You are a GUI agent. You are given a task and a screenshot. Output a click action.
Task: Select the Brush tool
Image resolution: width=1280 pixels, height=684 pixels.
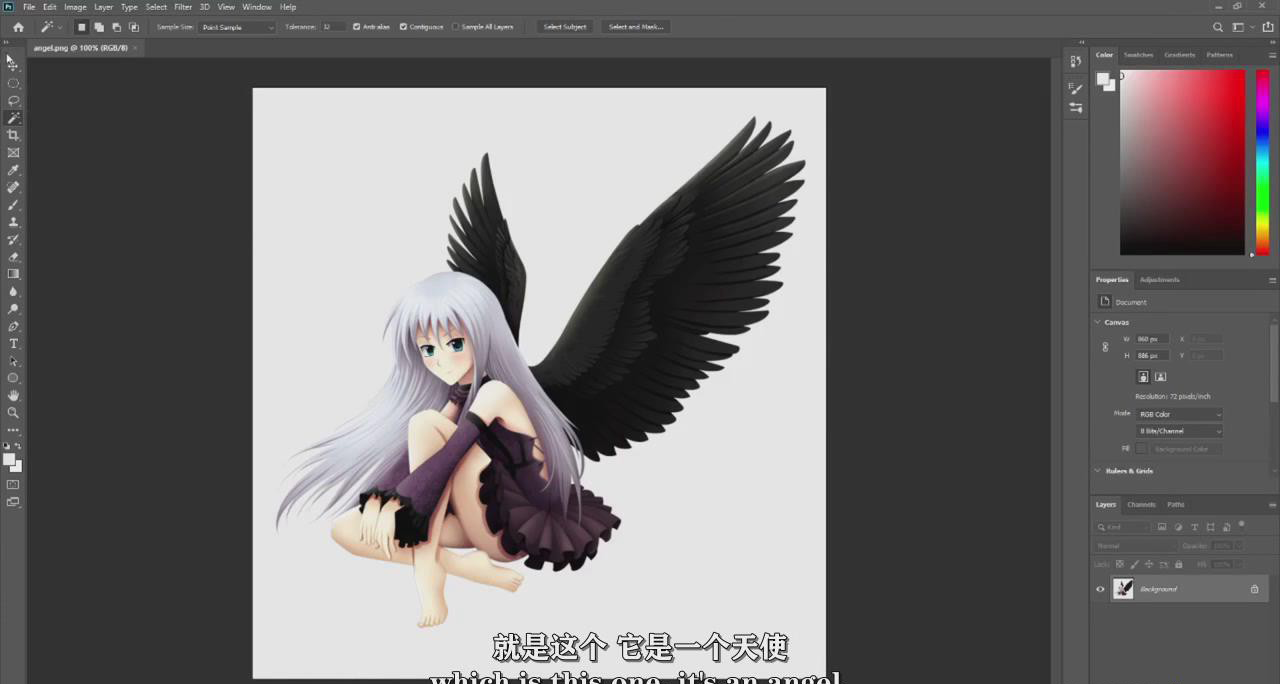(x=13, y=205)
